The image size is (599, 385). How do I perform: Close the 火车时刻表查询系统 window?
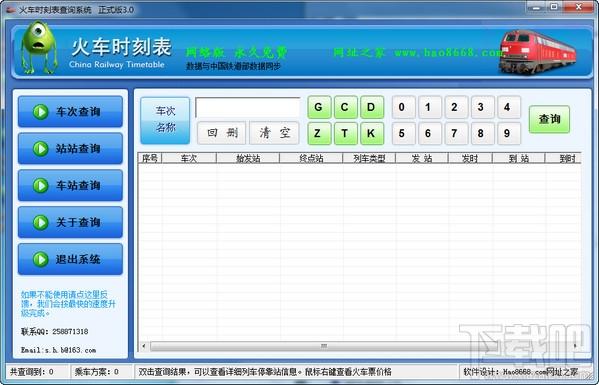[x=579, y=7]
